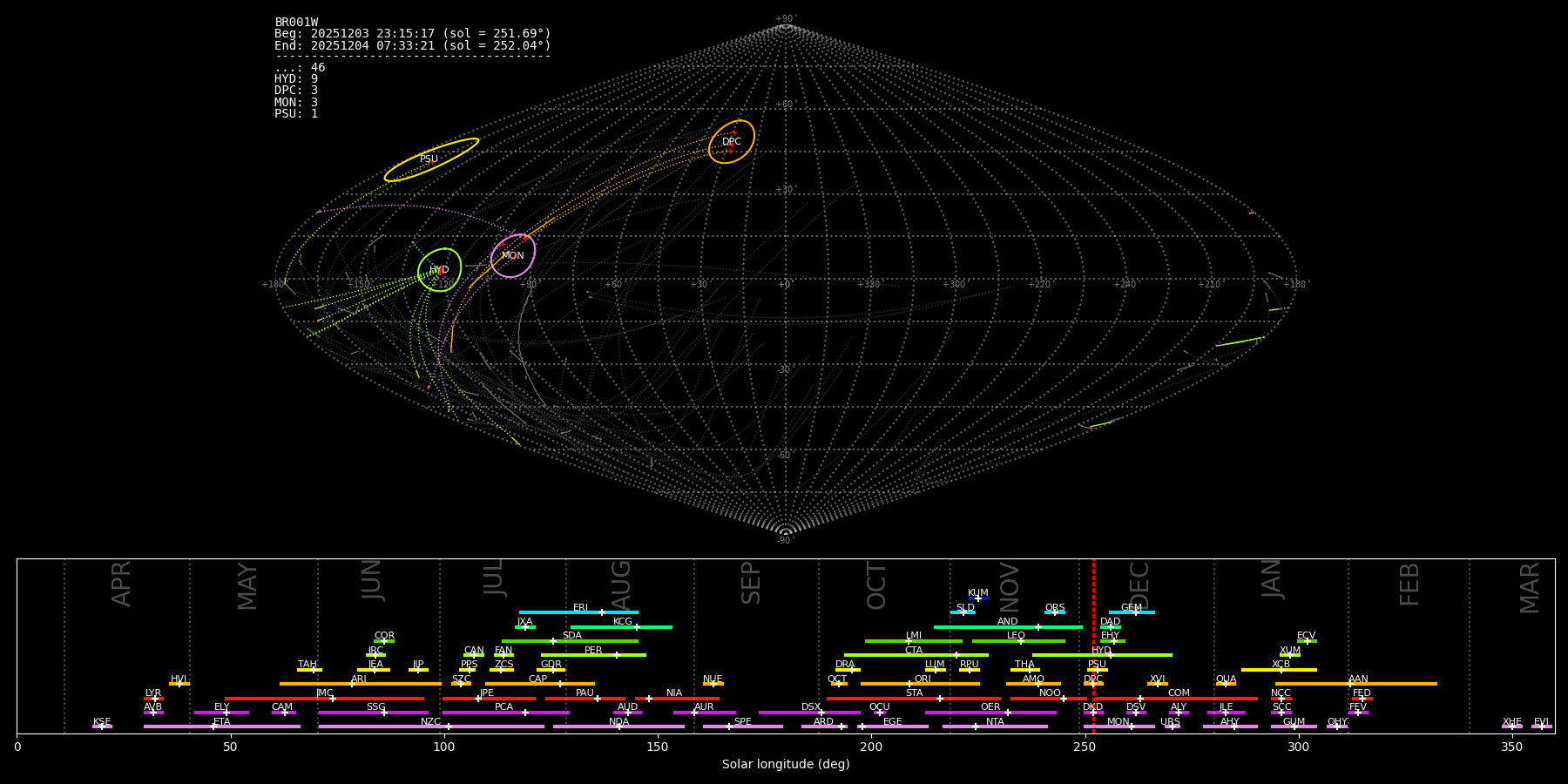The width and height of the screenshot is (1568, 784).
Task: Click the LMI shower label in timeline
Action: [x=914, y=636]
